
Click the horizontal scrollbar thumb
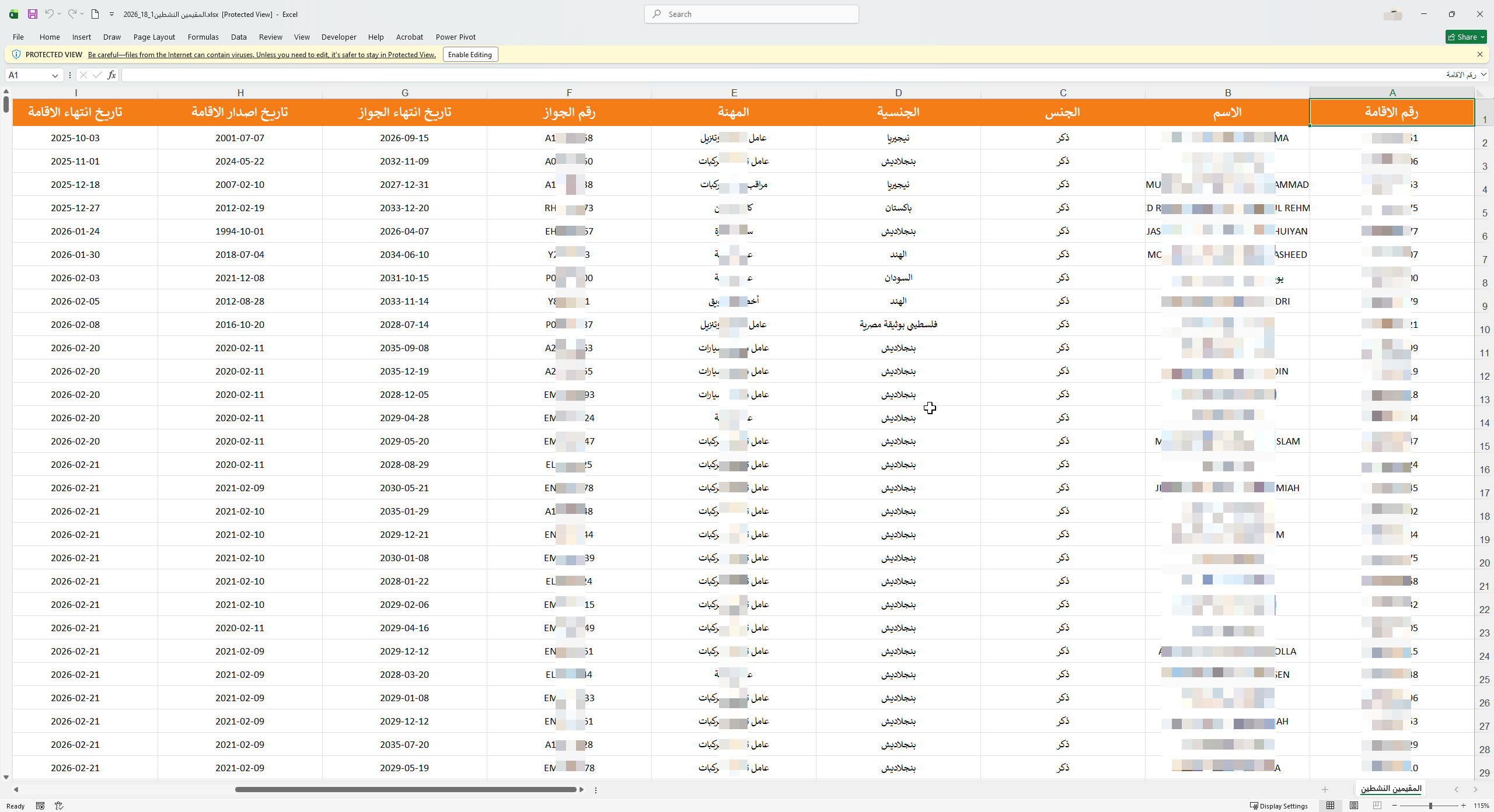(406, 789)
